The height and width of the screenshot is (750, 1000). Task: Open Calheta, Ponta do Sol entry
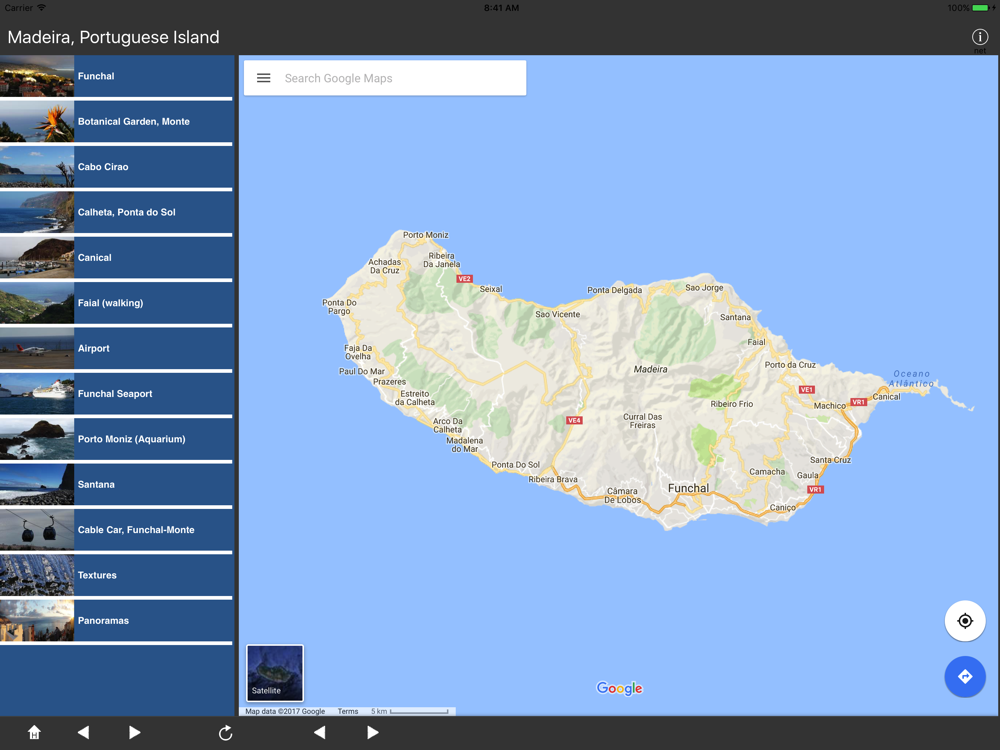[116, 212]
